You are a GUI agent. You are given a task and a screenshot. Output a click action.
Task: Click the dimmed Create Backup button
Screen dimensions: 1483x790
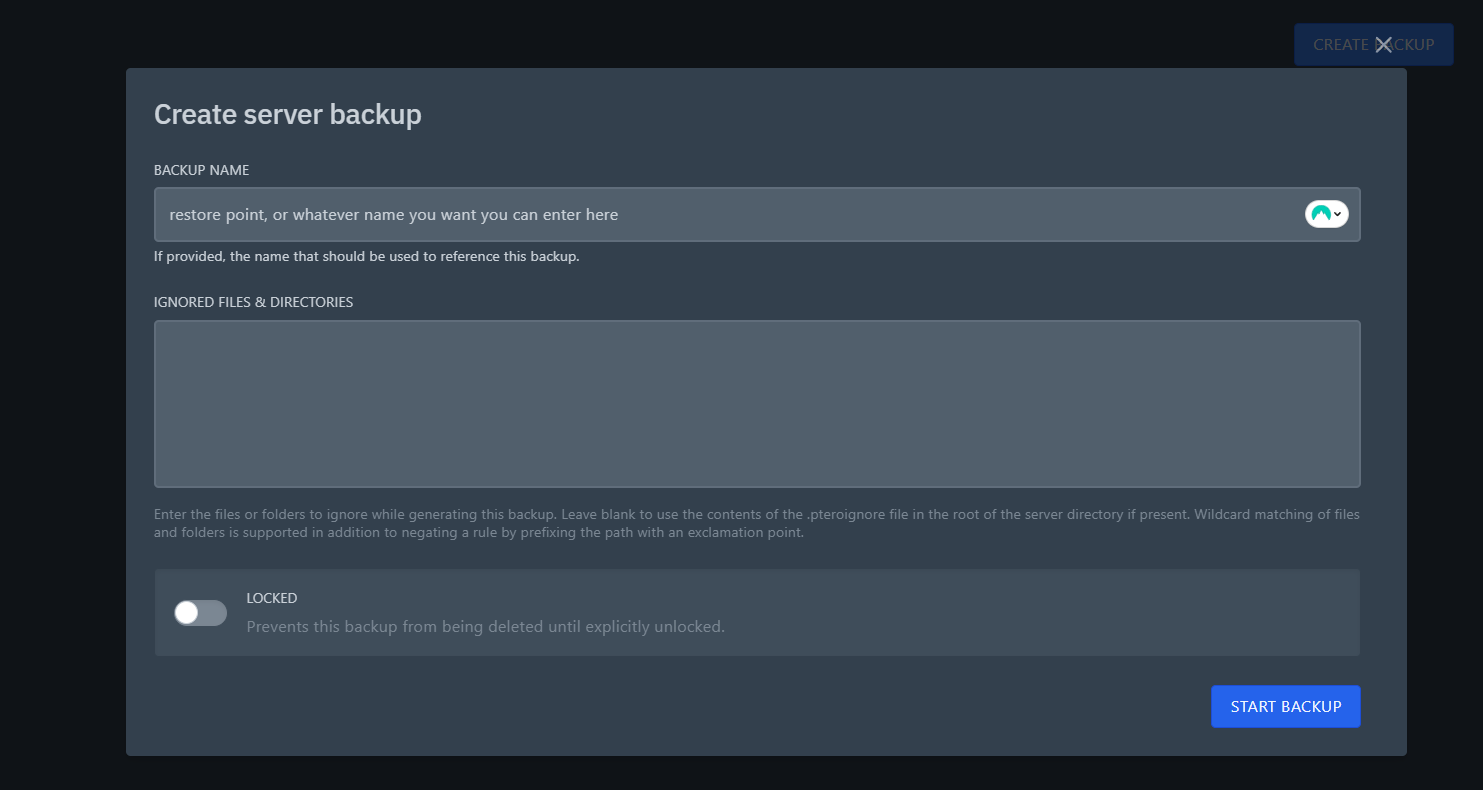pyautogui.click(x=1330, y=44)
